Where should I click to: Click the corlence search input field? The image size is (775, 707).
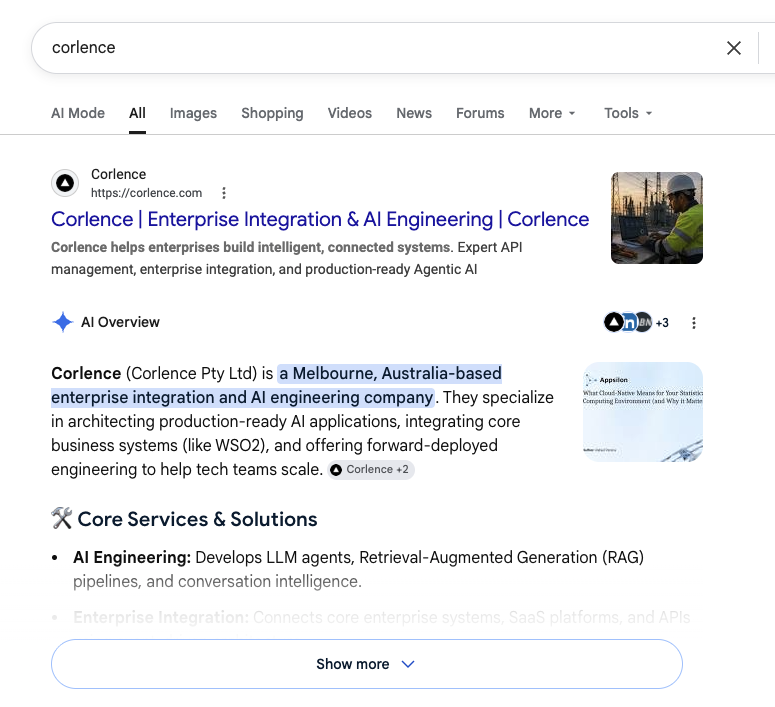click(381, 47)
